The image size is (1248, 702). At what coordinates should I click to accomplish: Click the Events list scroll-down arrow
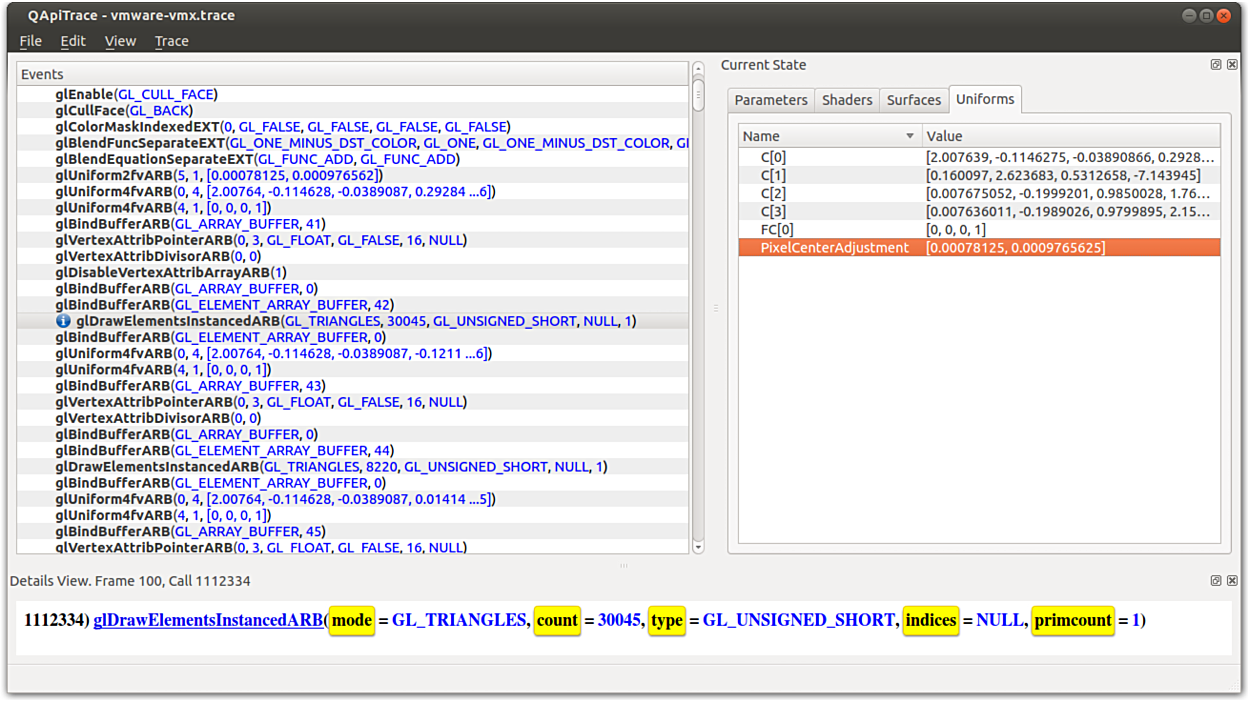click(698, 547)
